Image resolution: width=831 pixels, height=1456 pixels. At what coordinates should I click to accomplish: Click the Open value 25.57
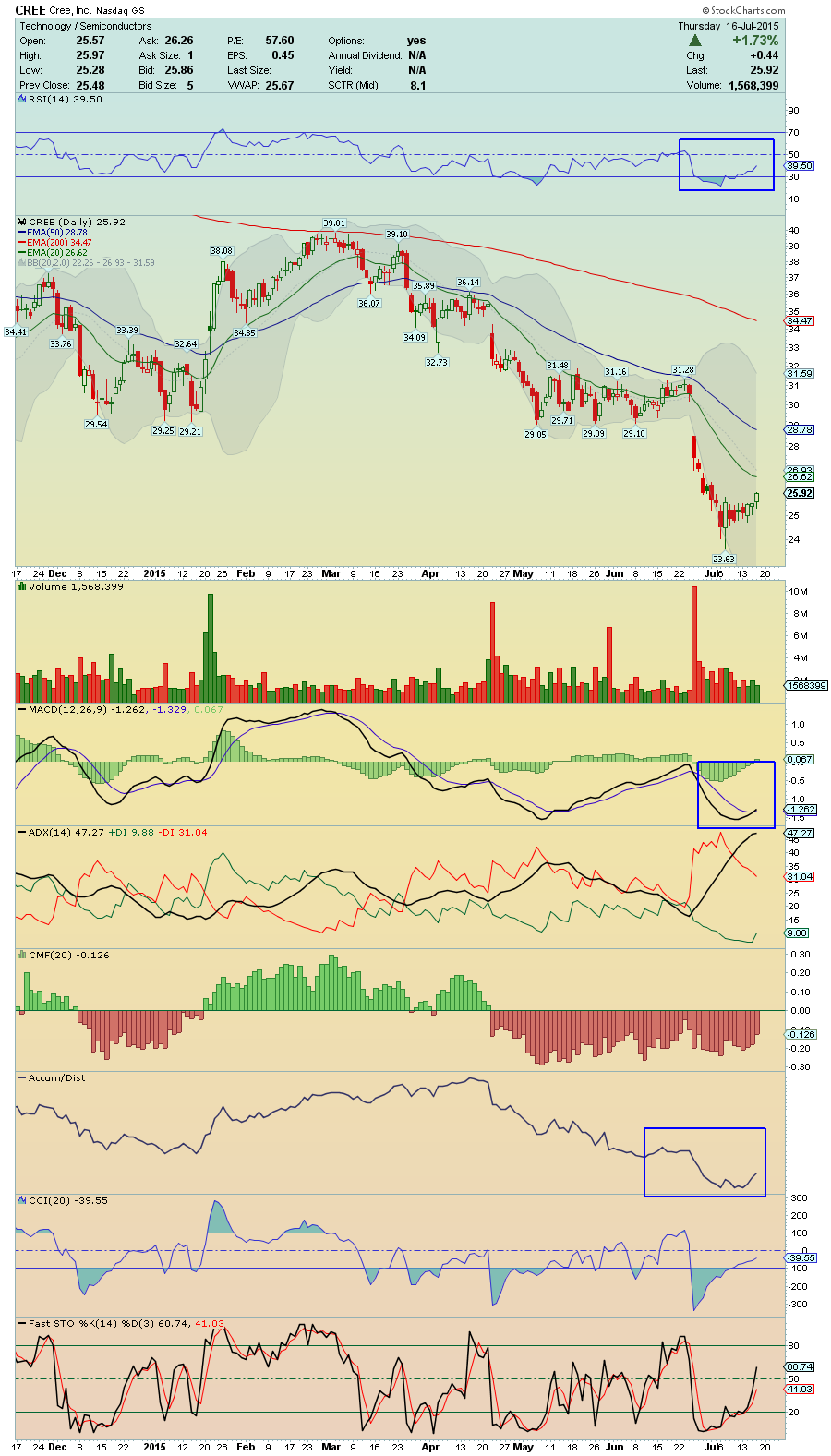point(90,41)
